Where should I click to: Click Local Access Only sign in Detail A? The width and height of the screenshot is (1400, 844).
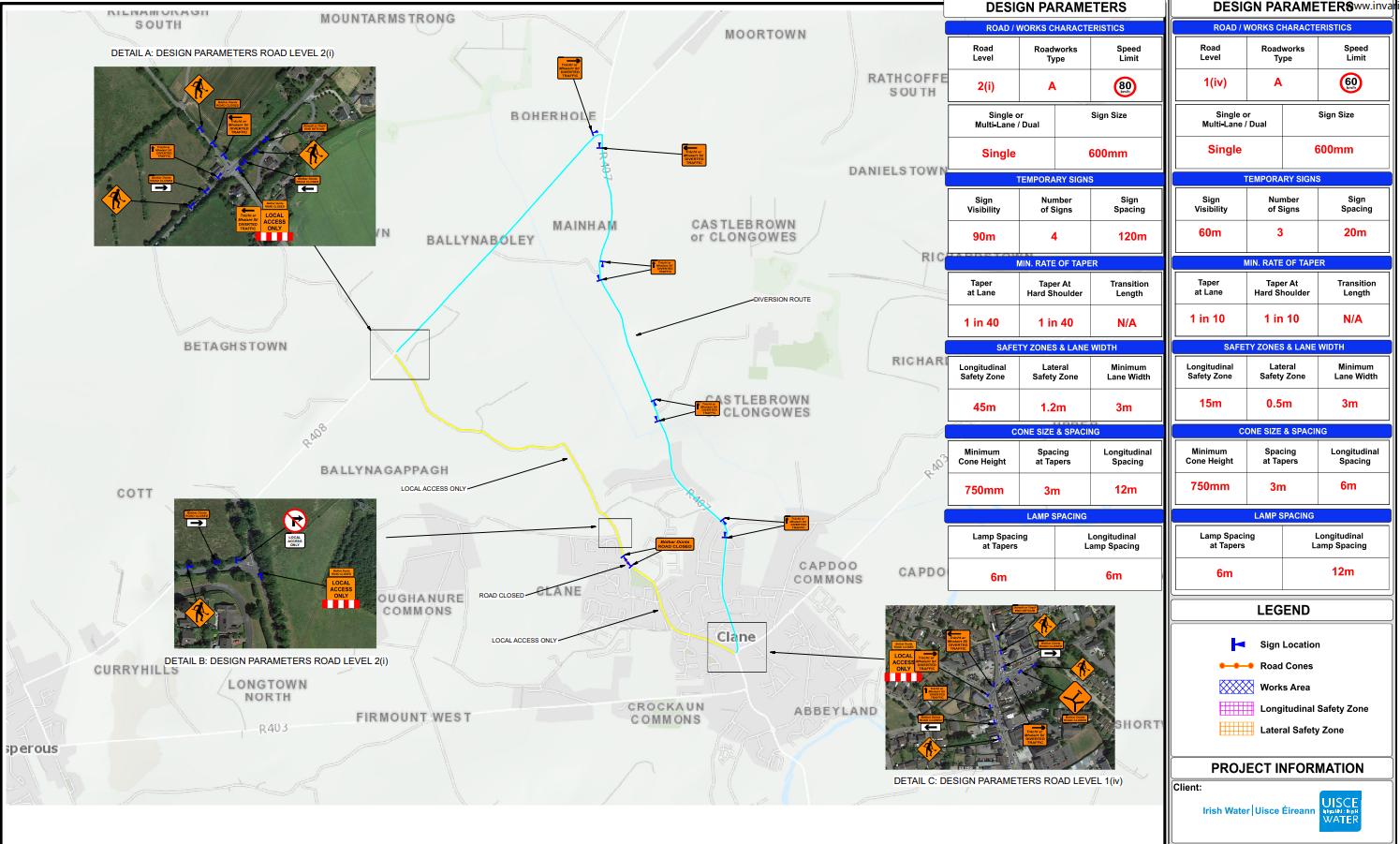tap(274, 220)
